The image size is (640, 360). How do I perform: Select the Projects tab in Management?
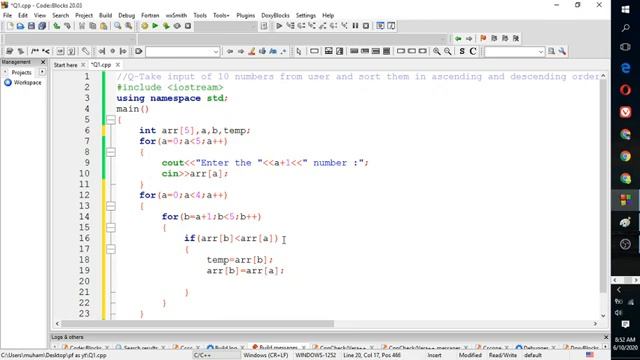point(21,72)
